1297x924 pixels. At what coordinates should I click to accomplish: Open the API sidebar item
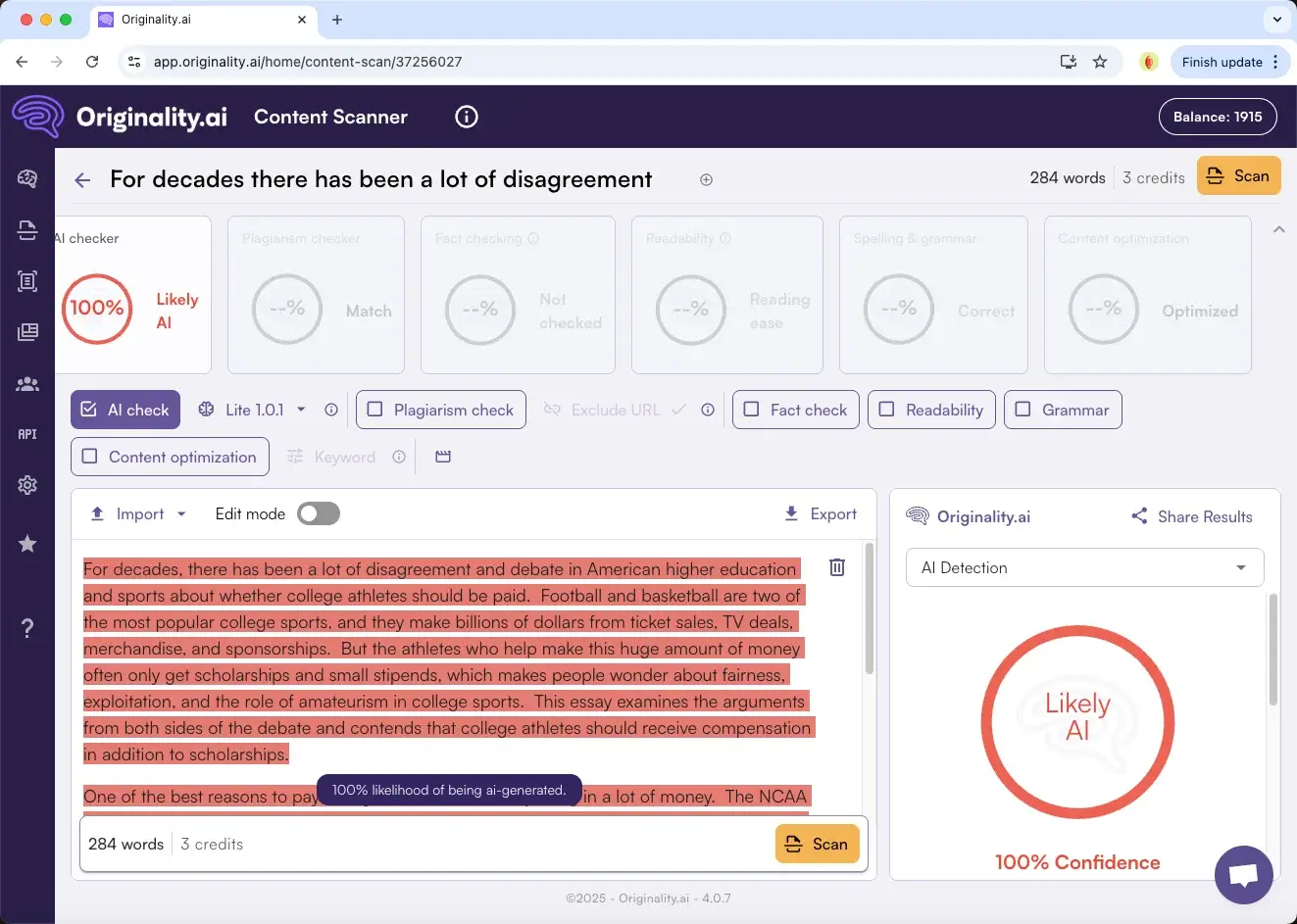[x=27, y=434]
